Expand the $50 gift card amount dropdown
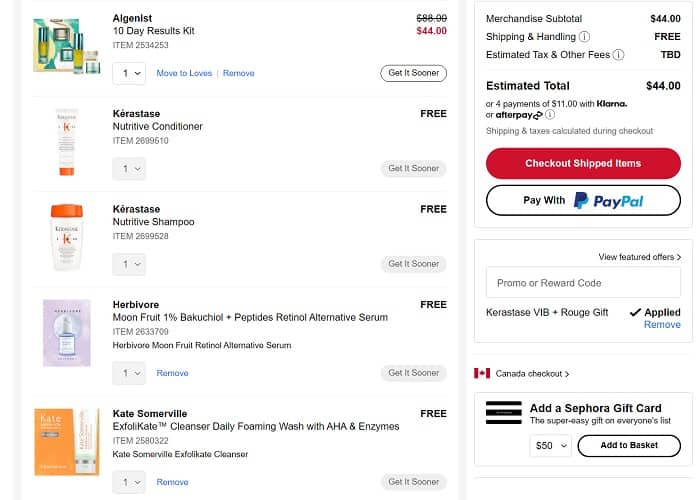The width and height of the screenshot is (700, 500). [x=550, y=445]
